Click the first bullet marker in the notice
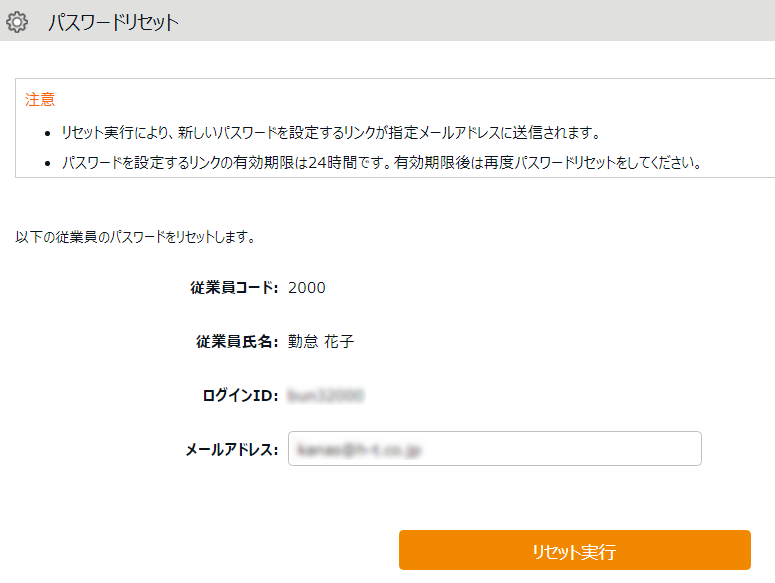Screen dimensions: 775x583 [x=50, y=133]
